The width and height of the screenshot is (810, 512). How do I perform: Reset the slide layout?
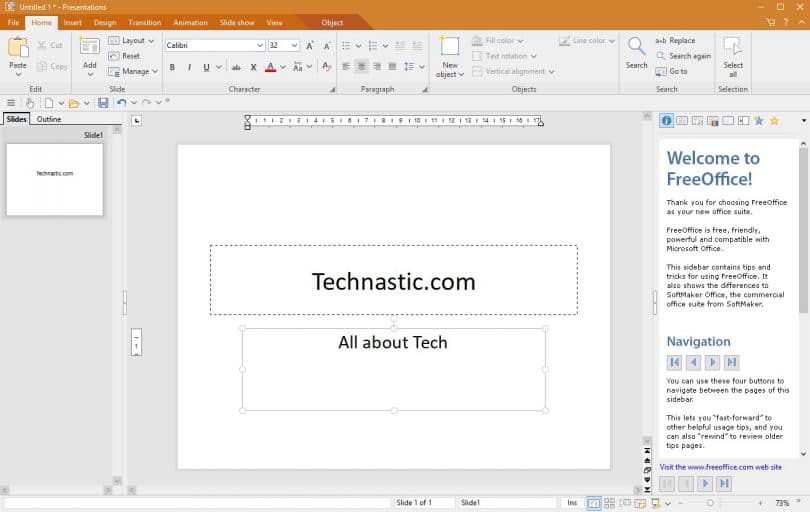124,56
